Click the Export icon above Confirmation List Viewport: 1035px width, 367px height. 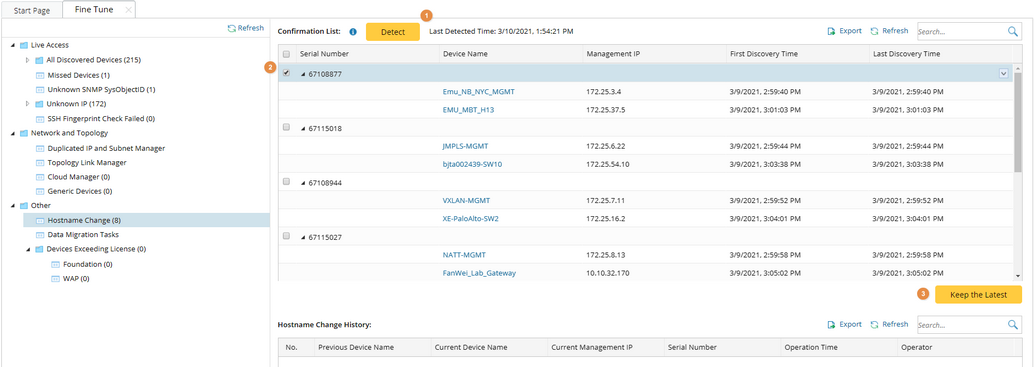[832, 31]
